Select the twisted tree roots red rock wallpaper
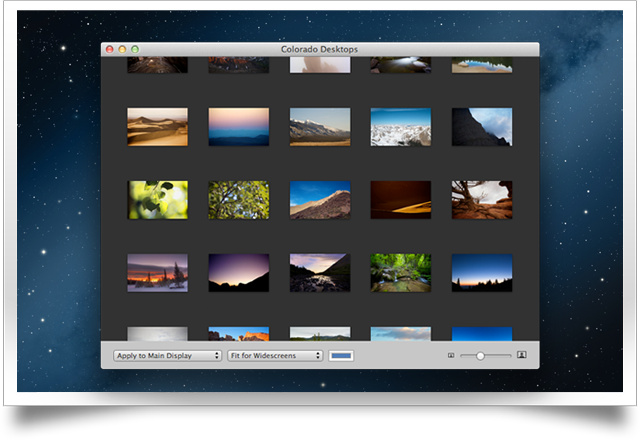 pos(482,200)
